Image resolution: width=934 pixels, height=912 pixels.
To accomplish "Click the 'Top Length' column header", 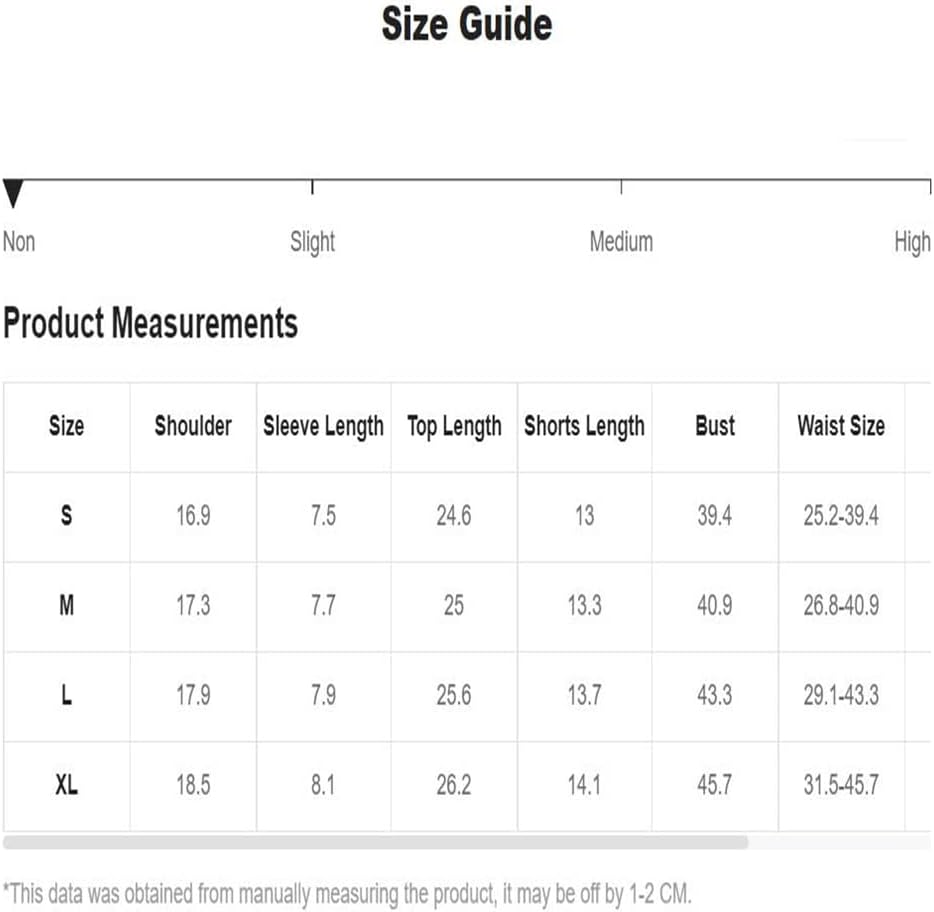I will pos(454,426).
